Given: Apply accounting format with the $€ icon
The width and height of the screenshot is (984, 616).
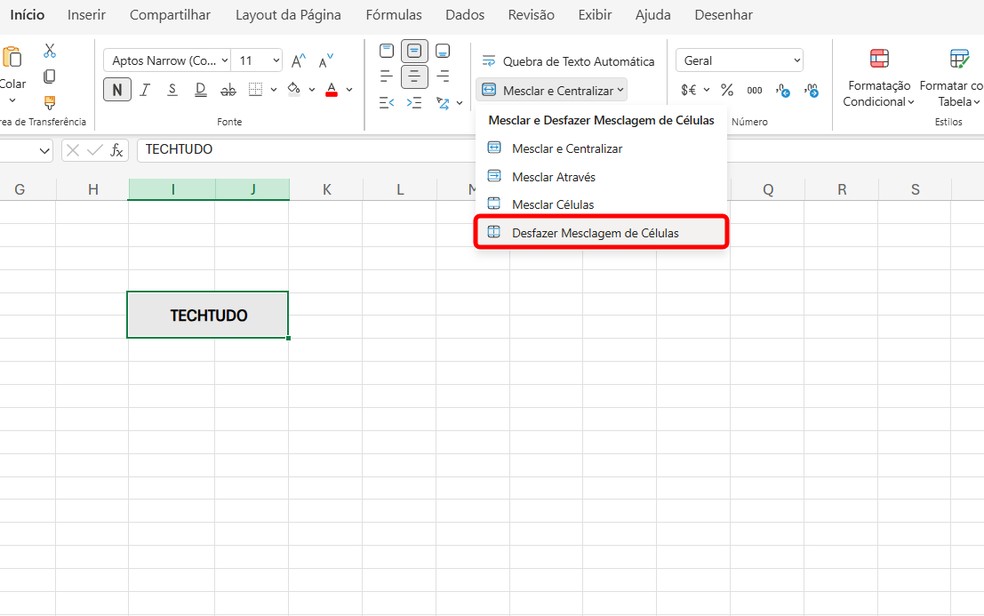Looking at the screenshot, I should tap(688, 90).
